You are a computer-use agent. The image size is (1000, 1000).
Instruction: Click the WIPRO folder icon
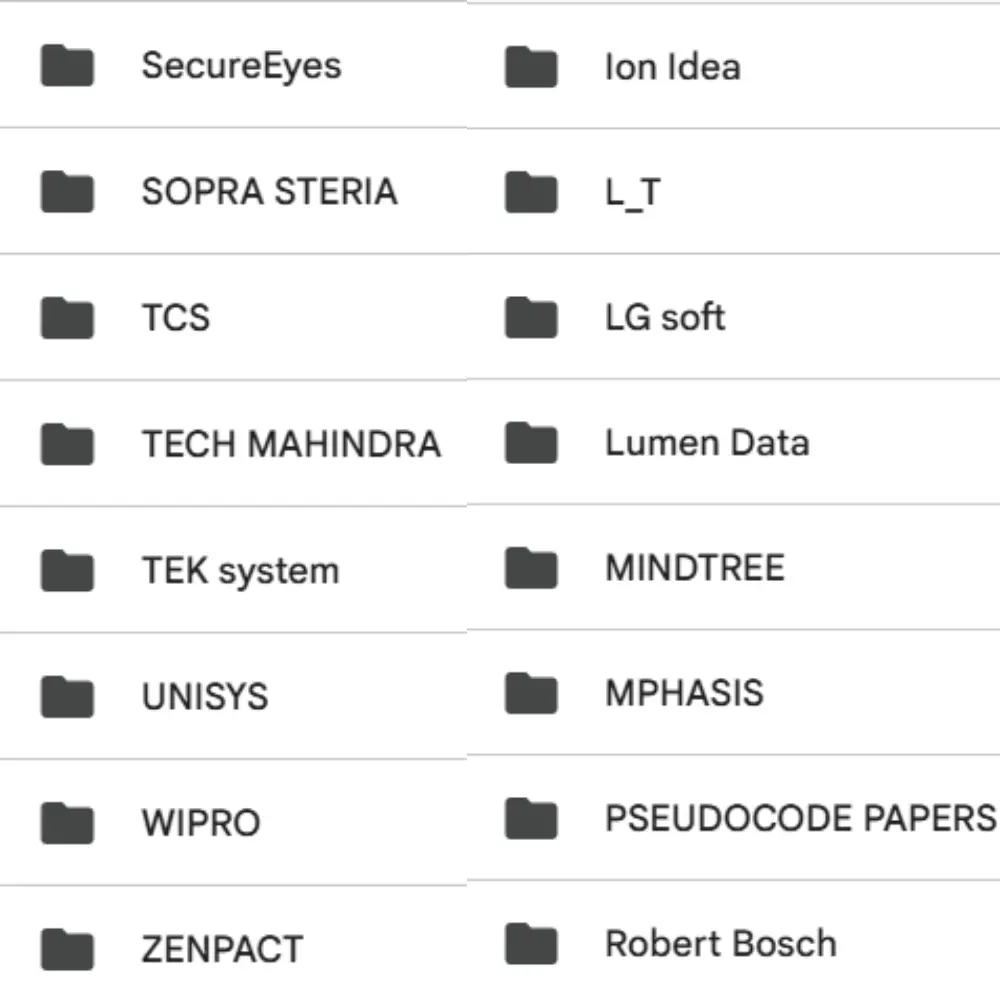tap(67, 823)
